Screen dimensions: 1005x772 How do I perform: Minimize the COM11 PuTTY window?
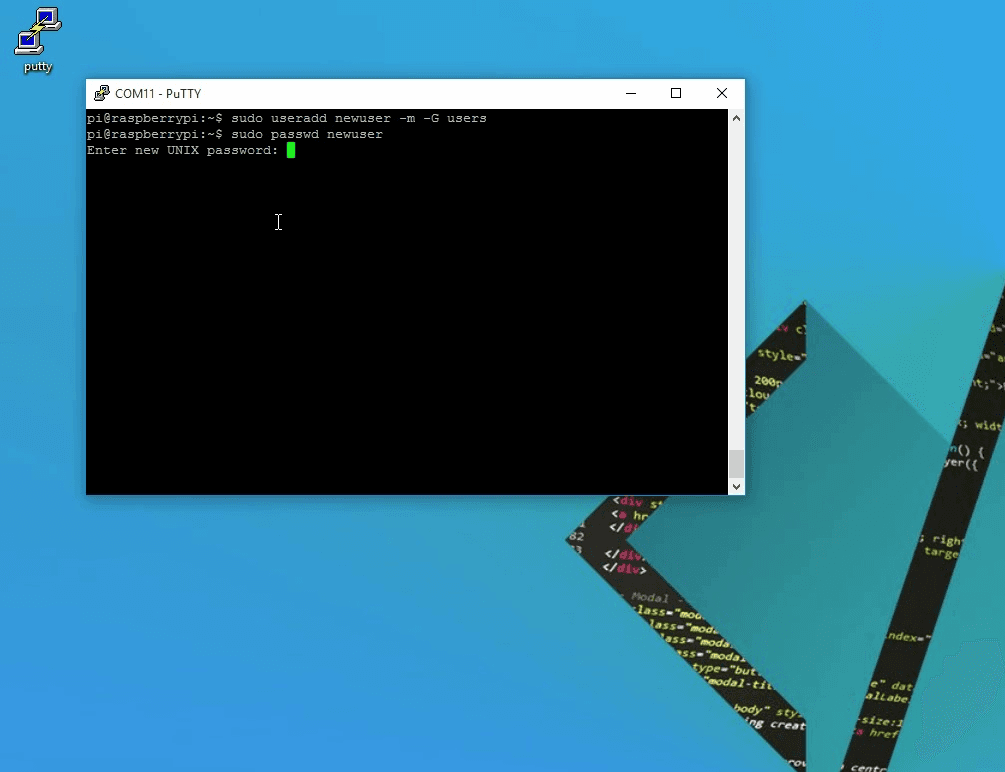tap(631, 94)
